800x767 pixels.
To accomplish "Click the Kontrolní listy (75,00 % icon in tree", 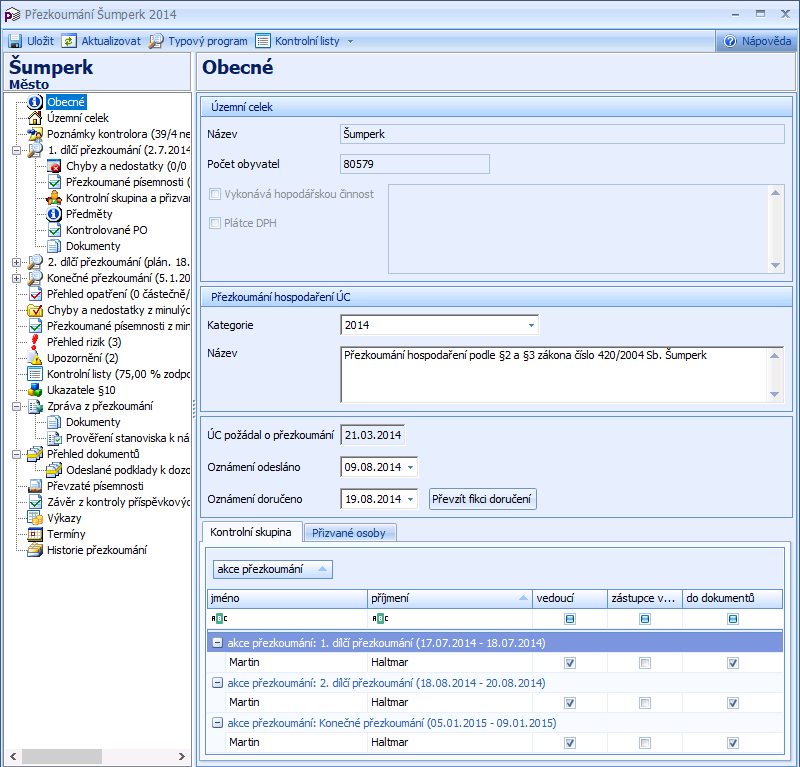I will [35, 374].
